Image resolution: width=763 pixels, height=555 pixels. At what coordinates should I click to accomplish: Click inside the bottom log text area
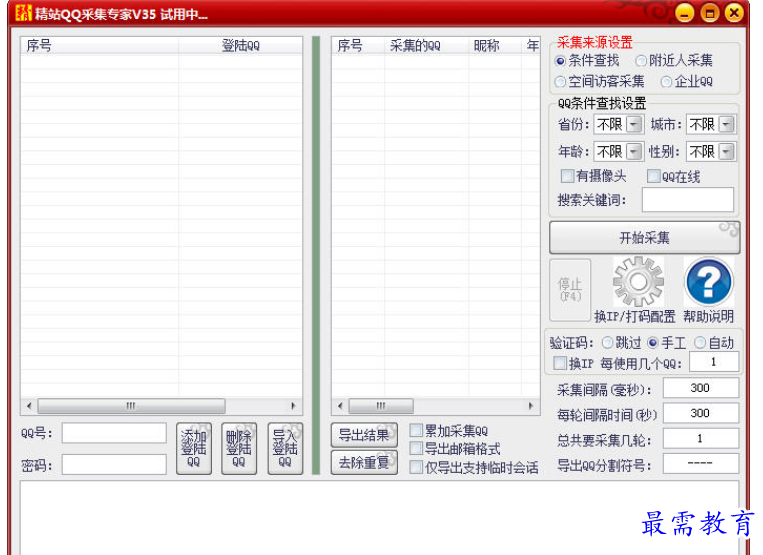[380, 518]
